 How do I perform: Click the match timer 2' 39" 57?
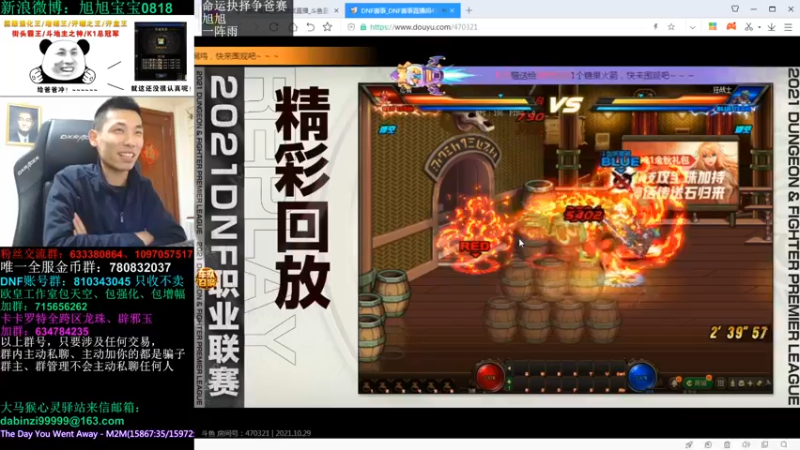pyautogui.click(x=738, y=333)
